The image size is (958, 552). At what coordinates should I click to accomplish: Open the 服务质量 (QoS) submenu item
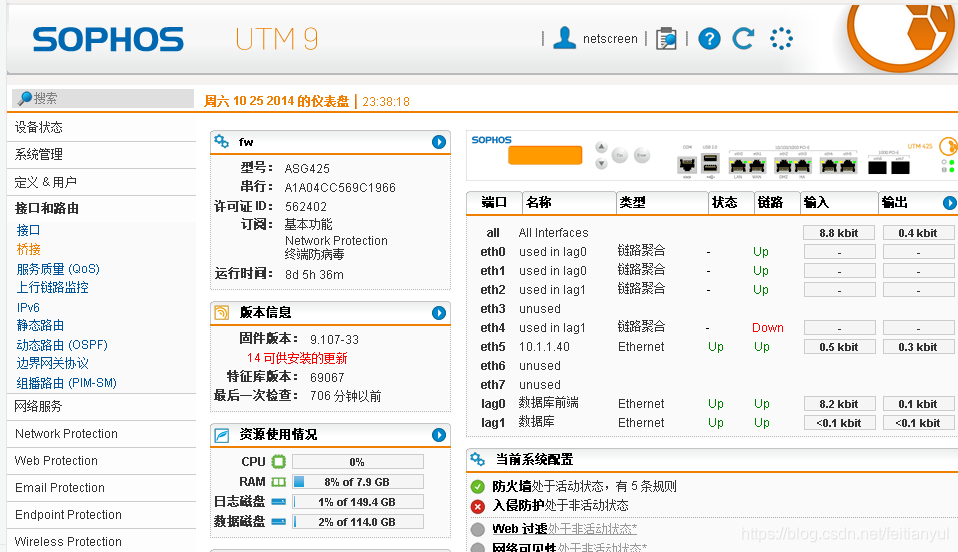pyautogui.click(x=58, y=269)
